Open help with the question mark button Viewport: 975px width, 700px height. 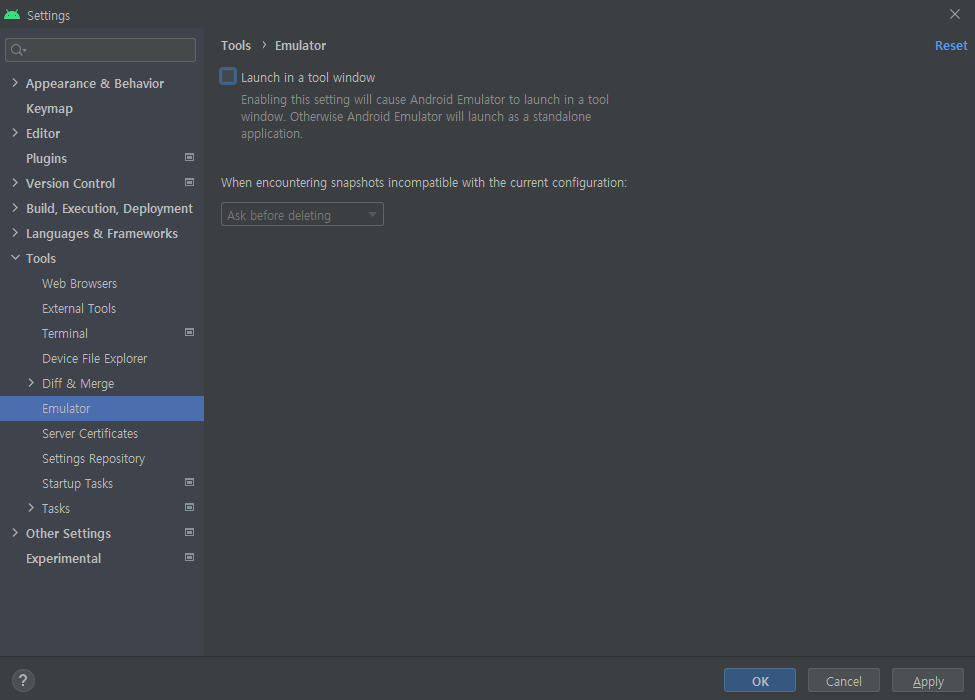point(23,680)
